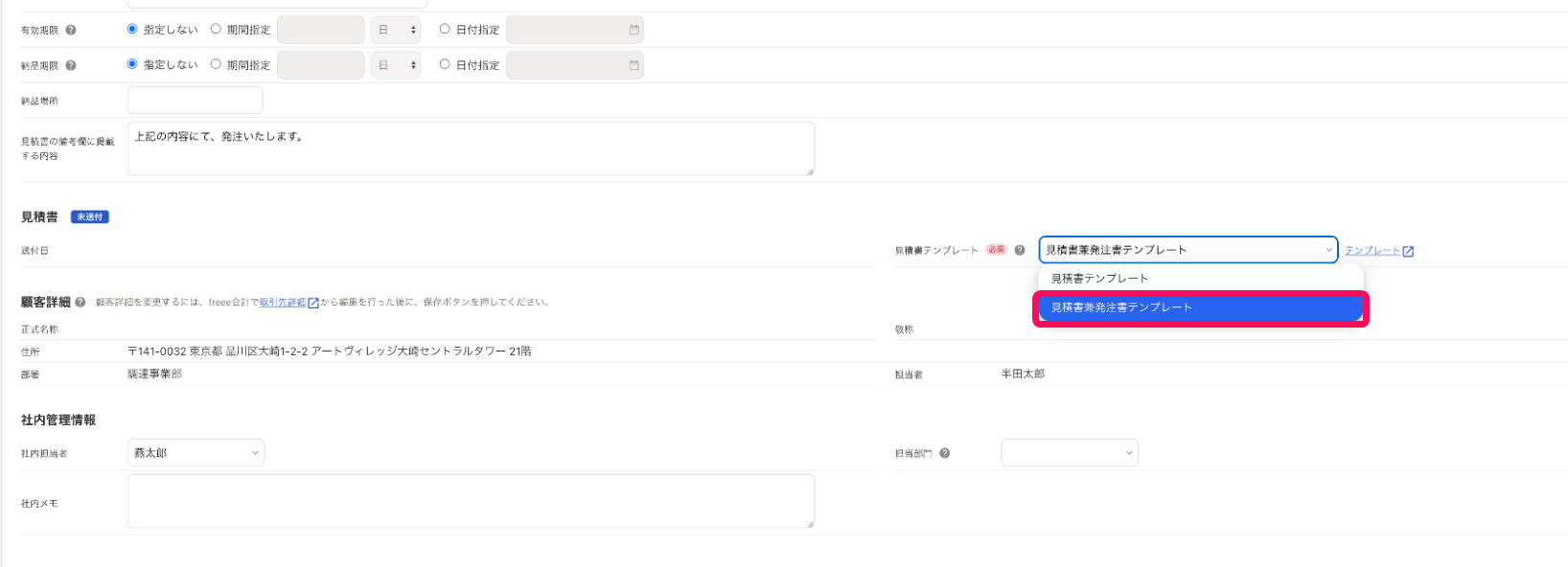1568x567 pixels.
Task: Click the 社内メモ text area
Action: (x=471, y=501)
